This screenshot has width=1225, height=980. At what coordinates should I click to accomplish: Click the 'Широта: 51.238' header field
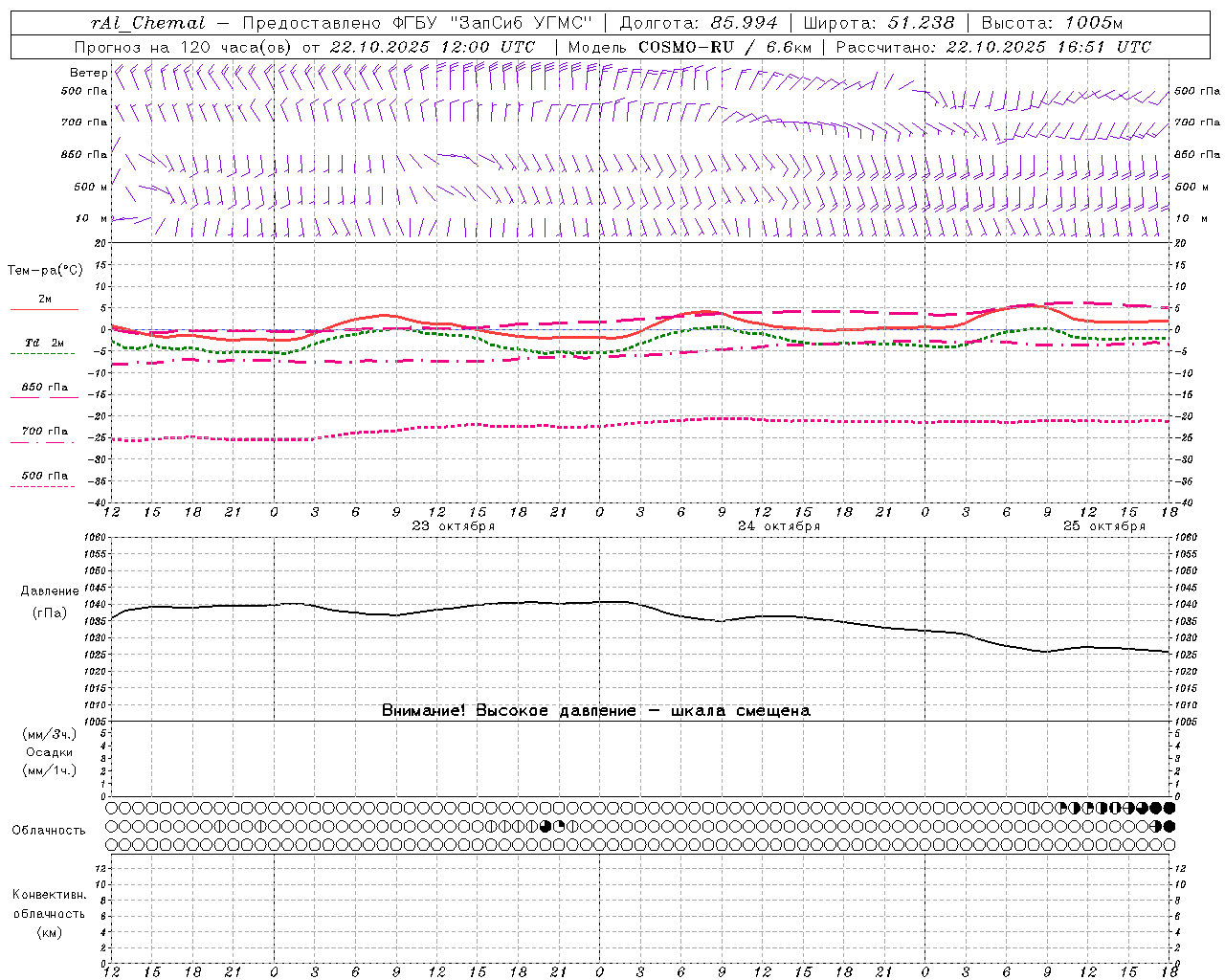(879, 23)
